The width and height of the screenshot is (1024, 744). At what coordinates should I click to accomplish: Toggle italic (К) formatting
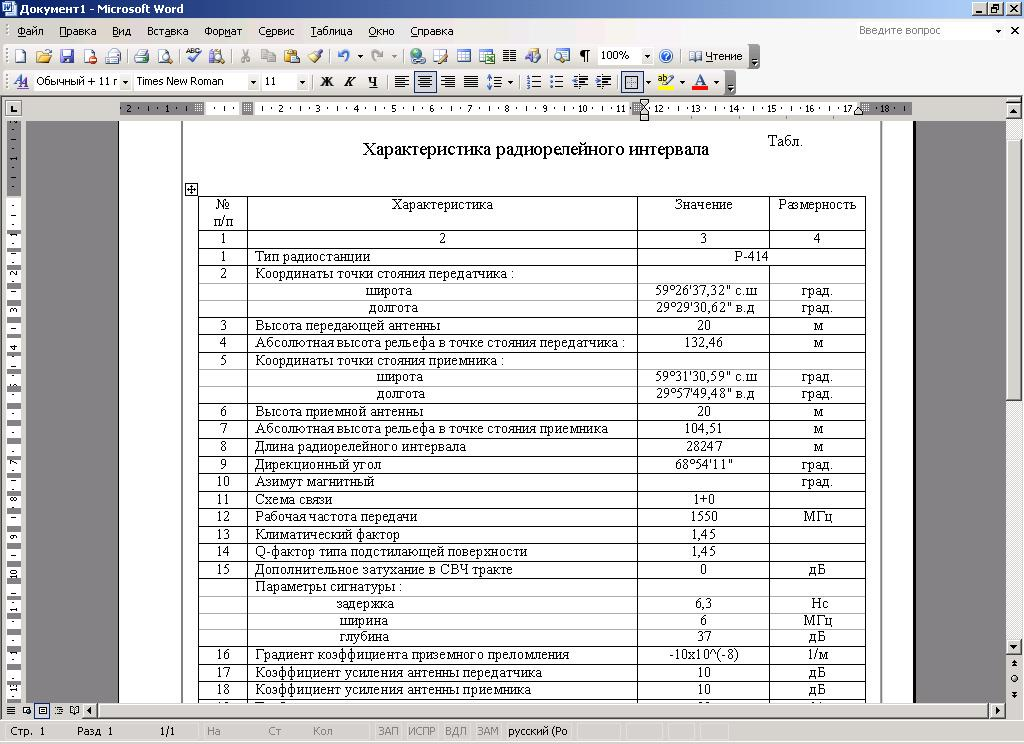pyautogui.click(x=350, y=82)
